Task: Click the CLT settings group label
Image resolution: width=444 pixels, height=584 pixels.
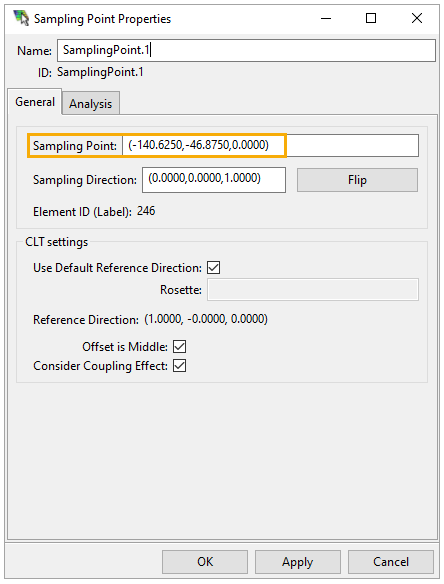Action: [x=56, y=242]
